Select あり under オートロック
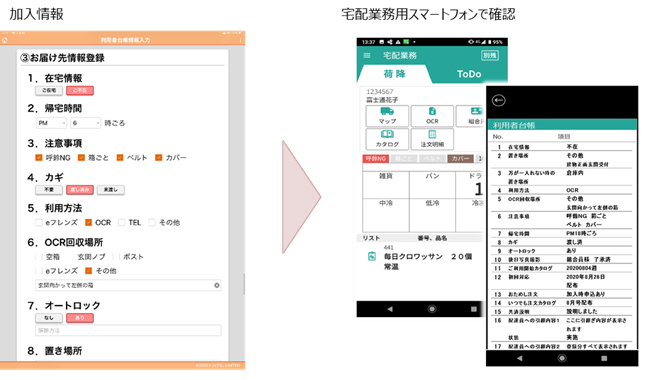648x380 pixels. 80,318
